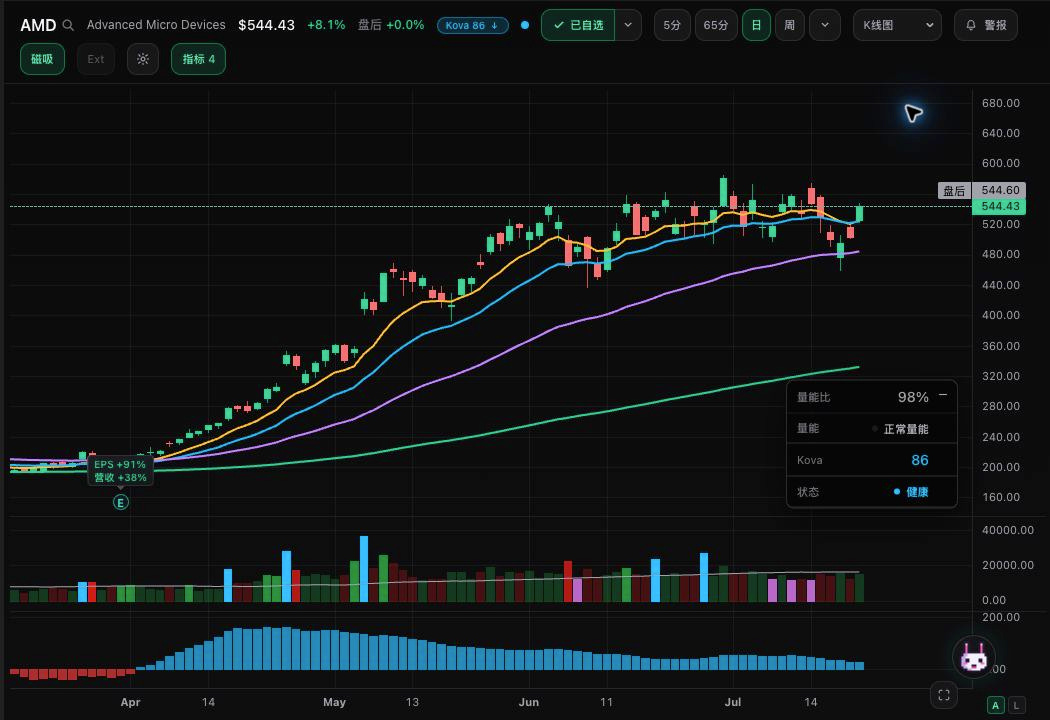Screen dimensions: 1050x720
Task: Open the 指标 4 indicators button
Action: 198,59
